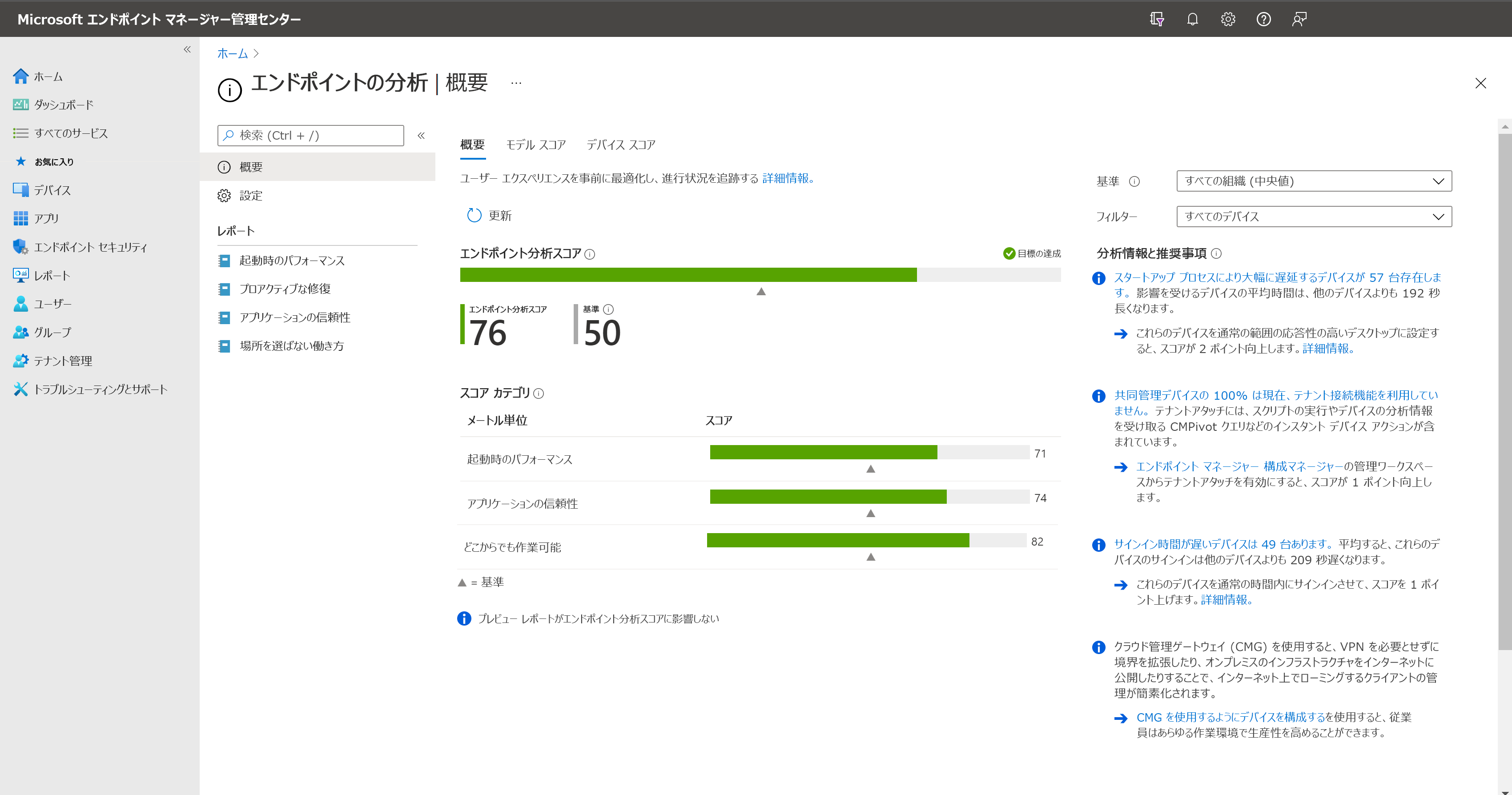This screenshot has height=795, width=1512.
Task: Click the 目標の達成 status indicator
Action: click(x=1033, y=253)
